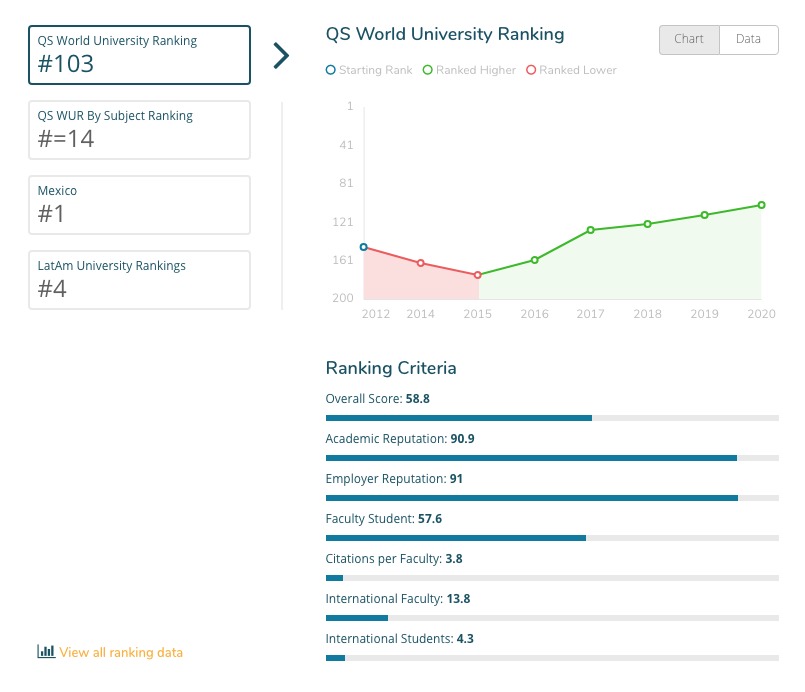Click the International Students progress bar
The height and width of the screenshot is (692, 805).
[552, 658]
